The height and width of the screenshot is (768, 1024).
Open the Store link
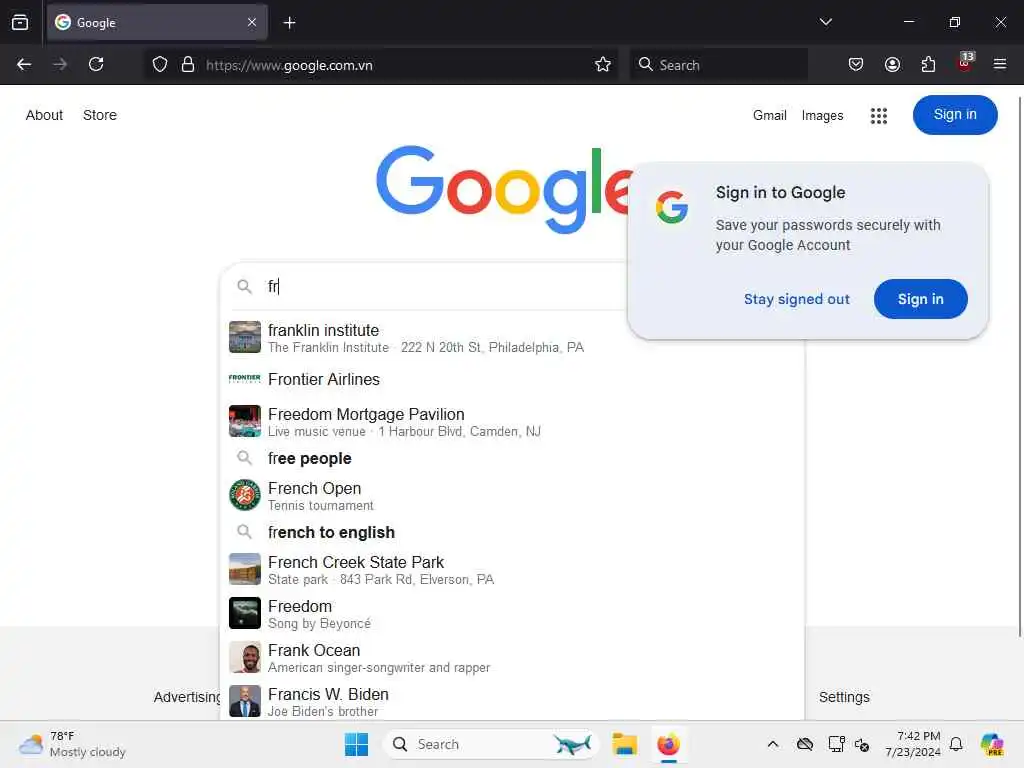click(100, 115)
